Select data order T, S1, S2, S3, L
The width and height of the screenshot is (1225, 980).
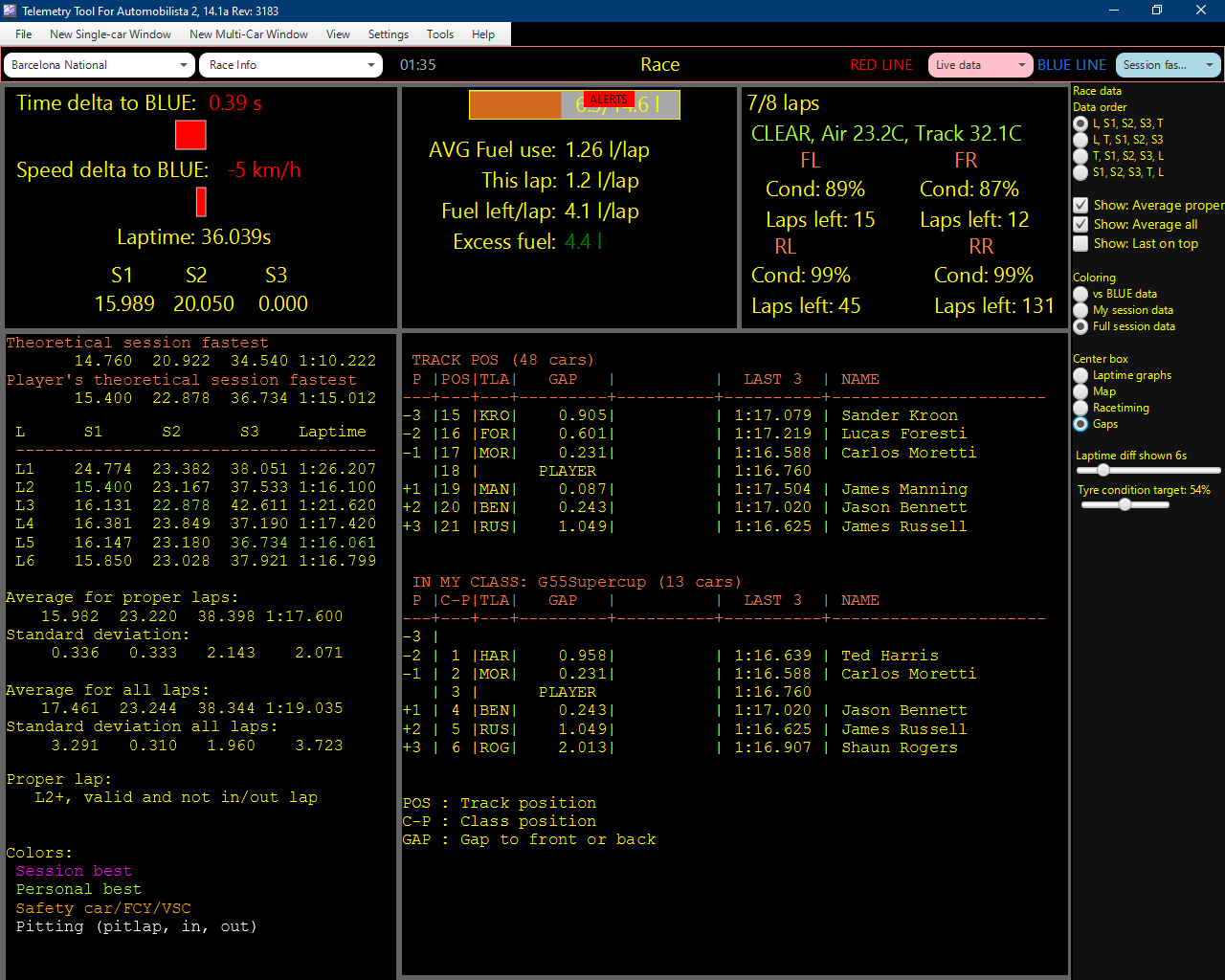tap(1080, 156)
